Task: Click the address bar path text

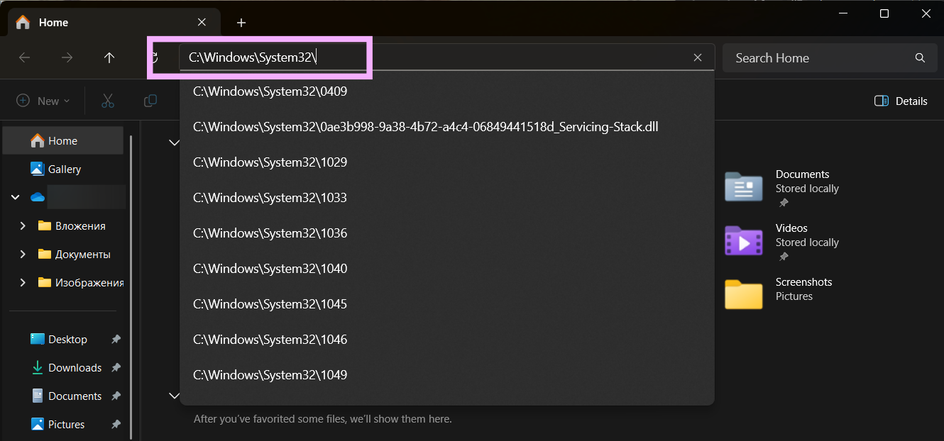Action: [253, 58]
